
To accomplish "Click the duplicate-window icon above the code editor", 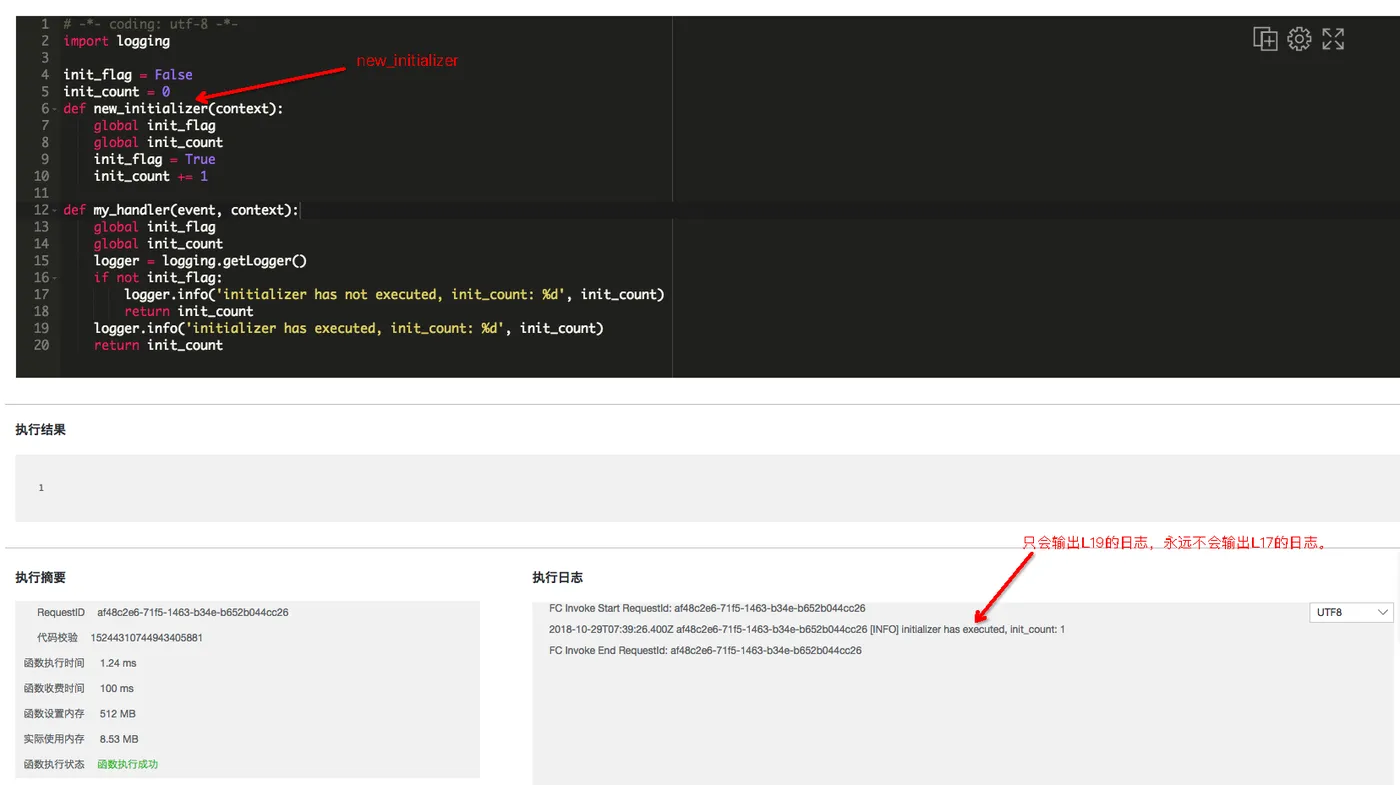I will [1265, 39].
